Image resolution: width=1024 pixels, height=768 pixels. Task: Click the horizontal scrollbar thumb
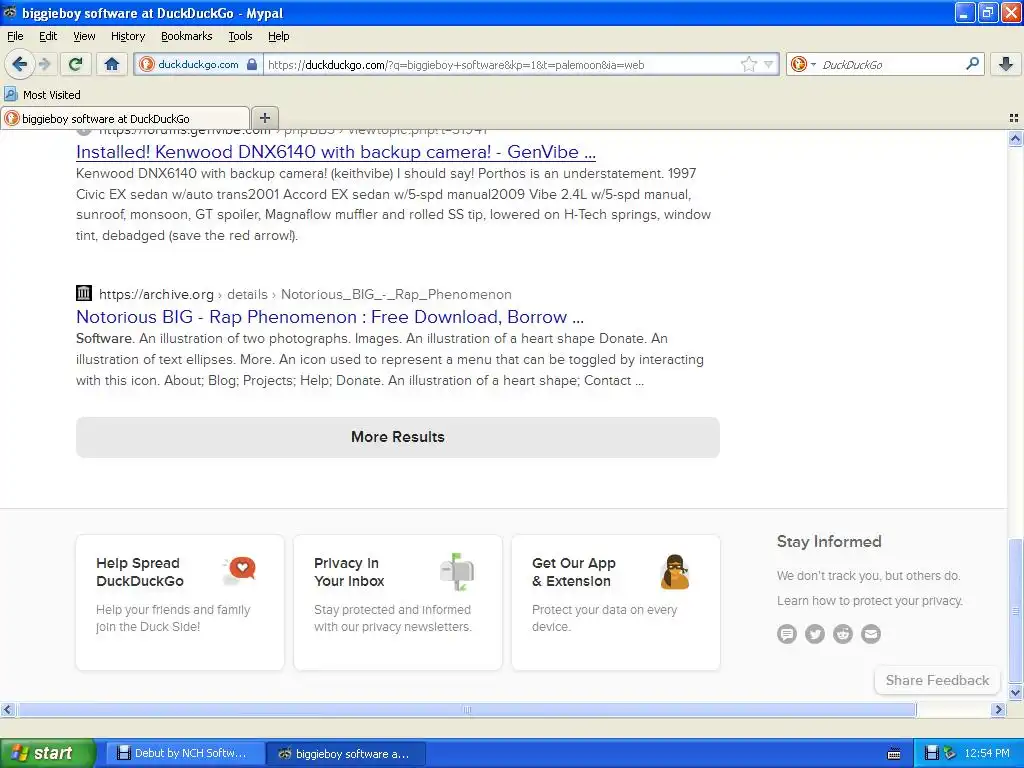click(x=467, y=709)
